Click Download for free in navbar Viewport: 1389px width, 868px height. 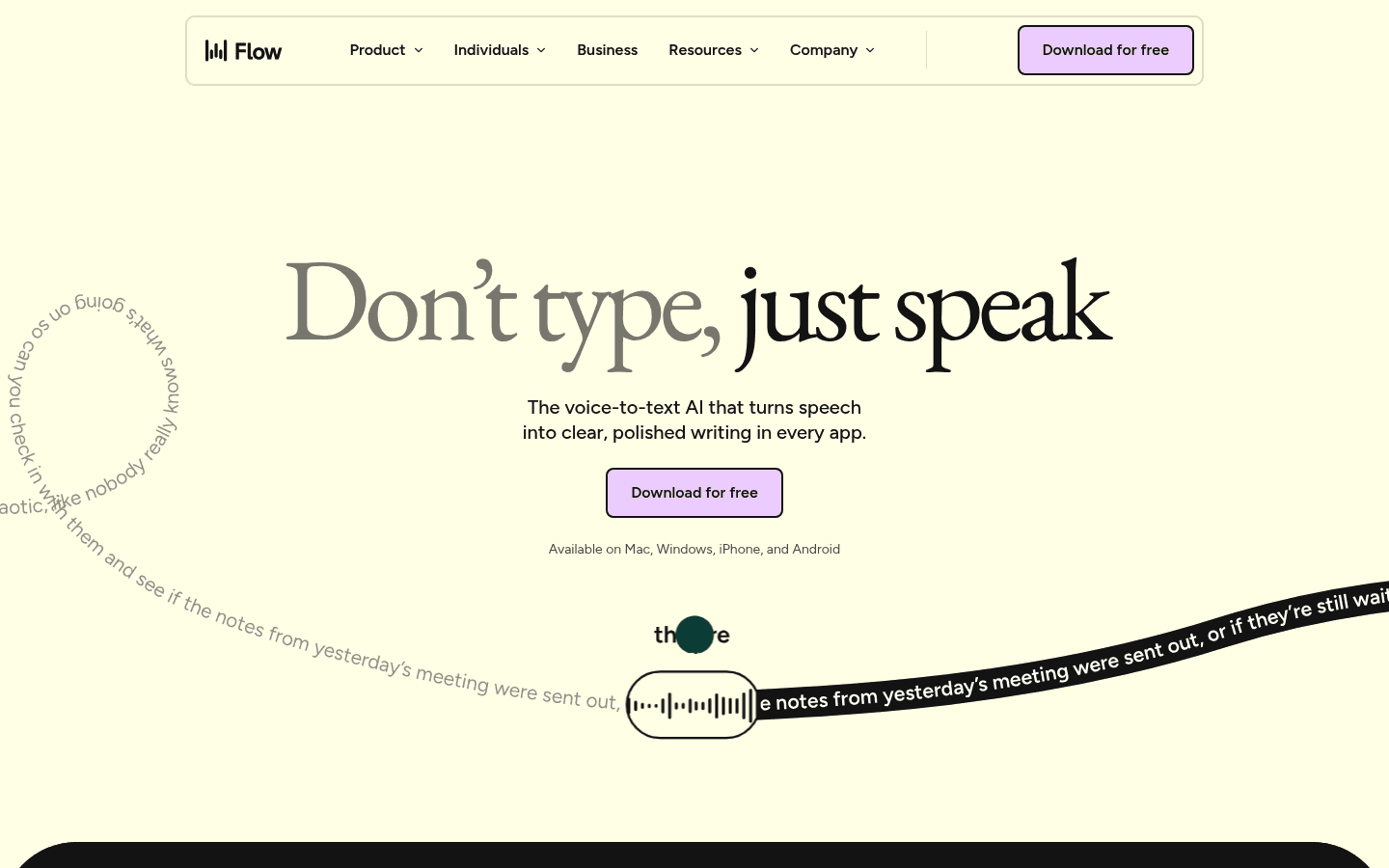(1105, 50)
